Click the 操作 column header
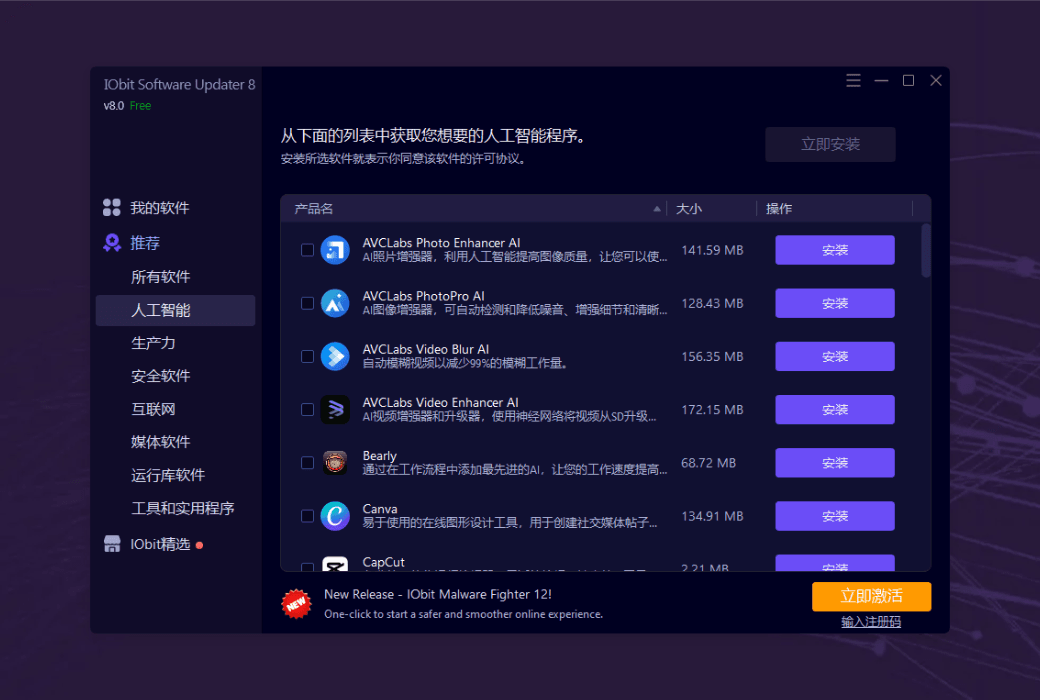This screenshot has width=1040, height=700. [x=779, y=208]
